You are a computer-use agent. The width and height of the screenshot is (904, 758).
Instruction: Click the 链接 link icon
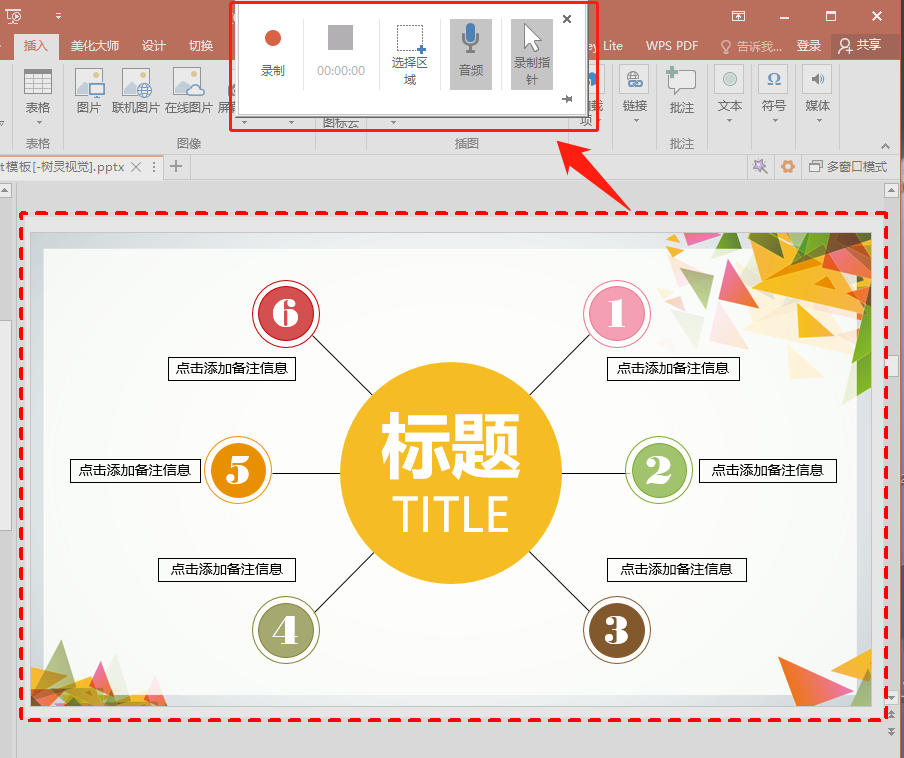[635, 80]
